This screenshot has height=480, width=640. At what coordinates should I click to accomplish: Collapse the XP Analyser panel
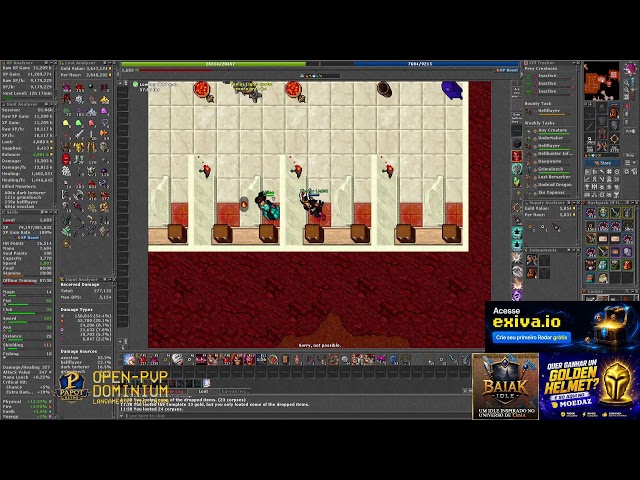point(51,63)
